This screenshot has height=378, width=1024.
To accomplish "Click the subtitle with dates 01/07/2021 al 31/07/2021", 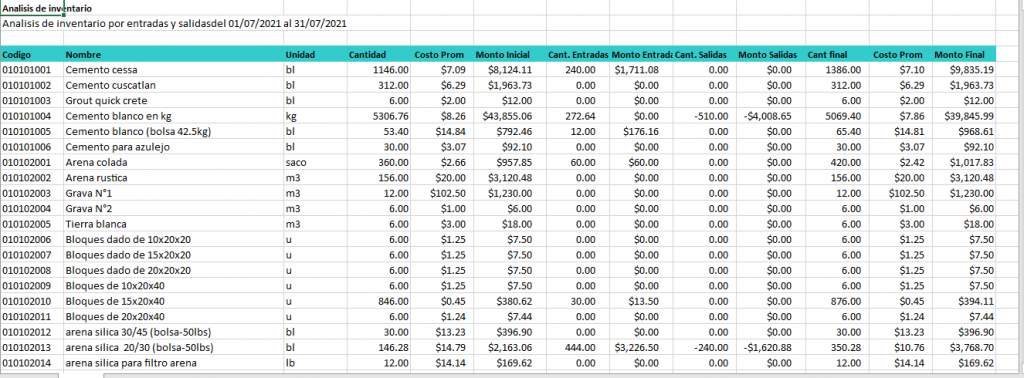I will 174,24.
